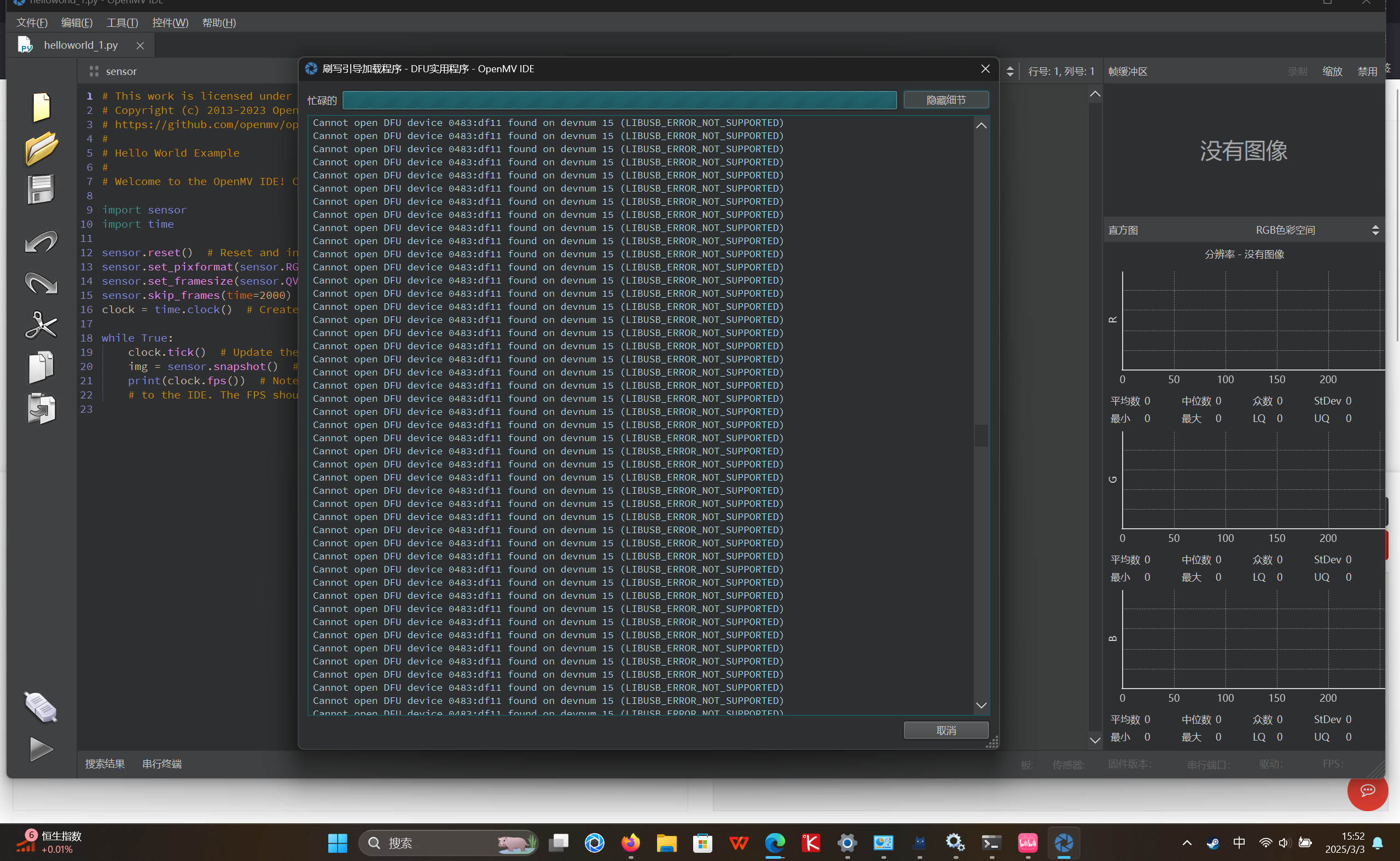Save the script with the floppy disk icon

point(41,189)
